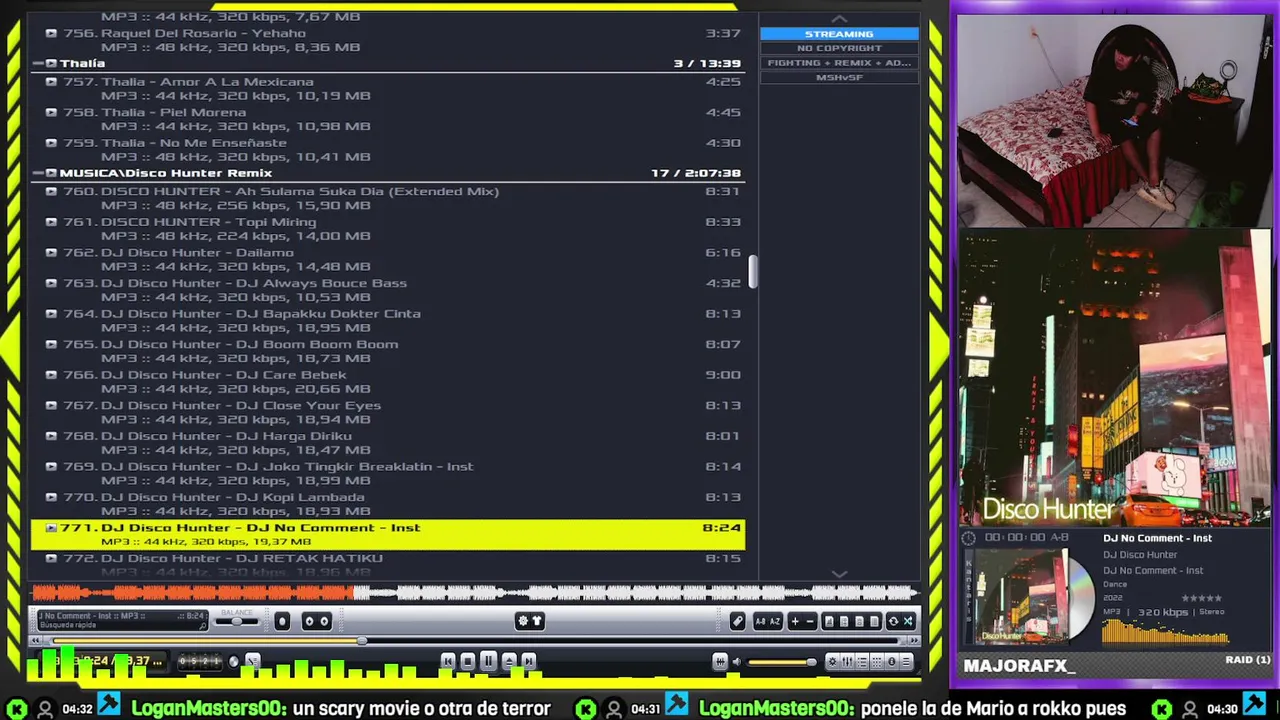
Task: Toggle checkbox for track 757 Amor A La Mexicana
Action: (x=51, y=82)
